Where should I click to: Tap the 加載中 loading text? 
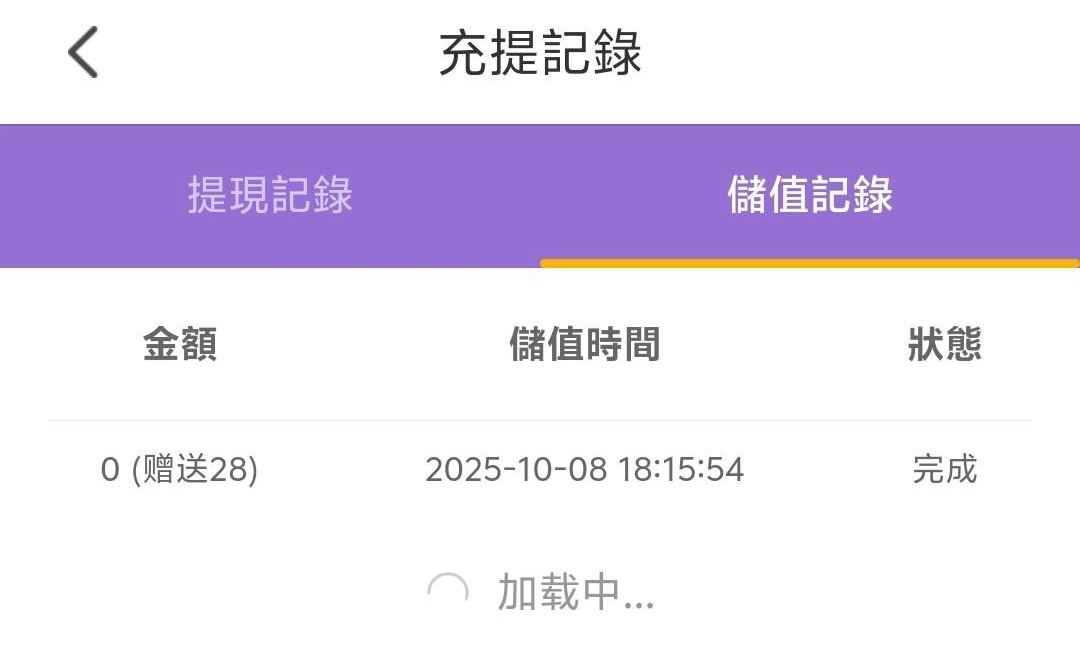pos(554,593)
